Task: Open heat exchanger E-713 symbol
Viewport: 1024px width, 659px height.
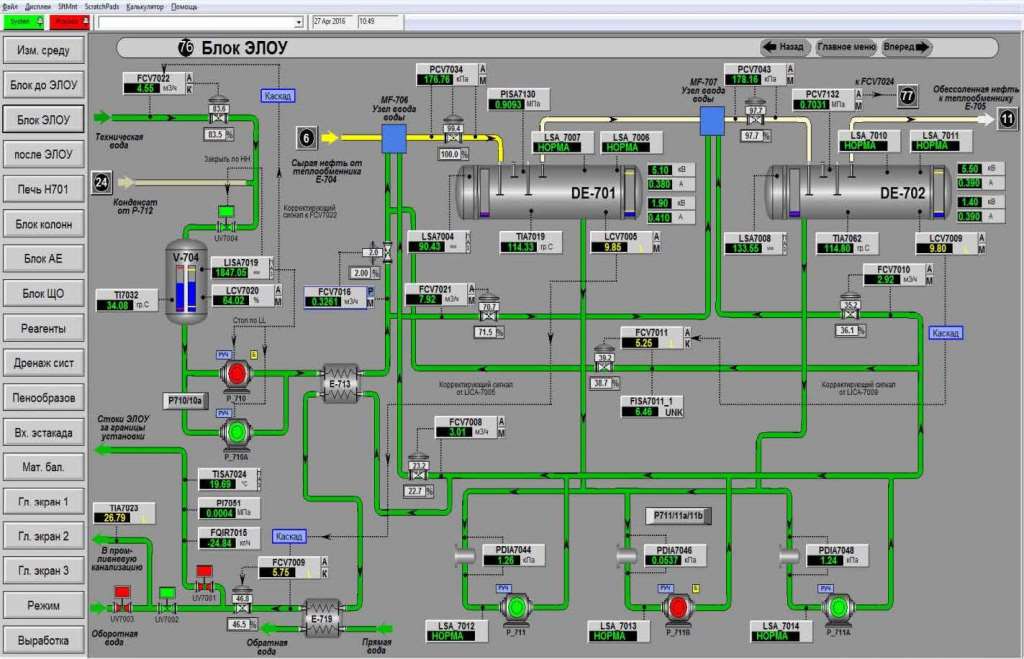Action: 340,383
